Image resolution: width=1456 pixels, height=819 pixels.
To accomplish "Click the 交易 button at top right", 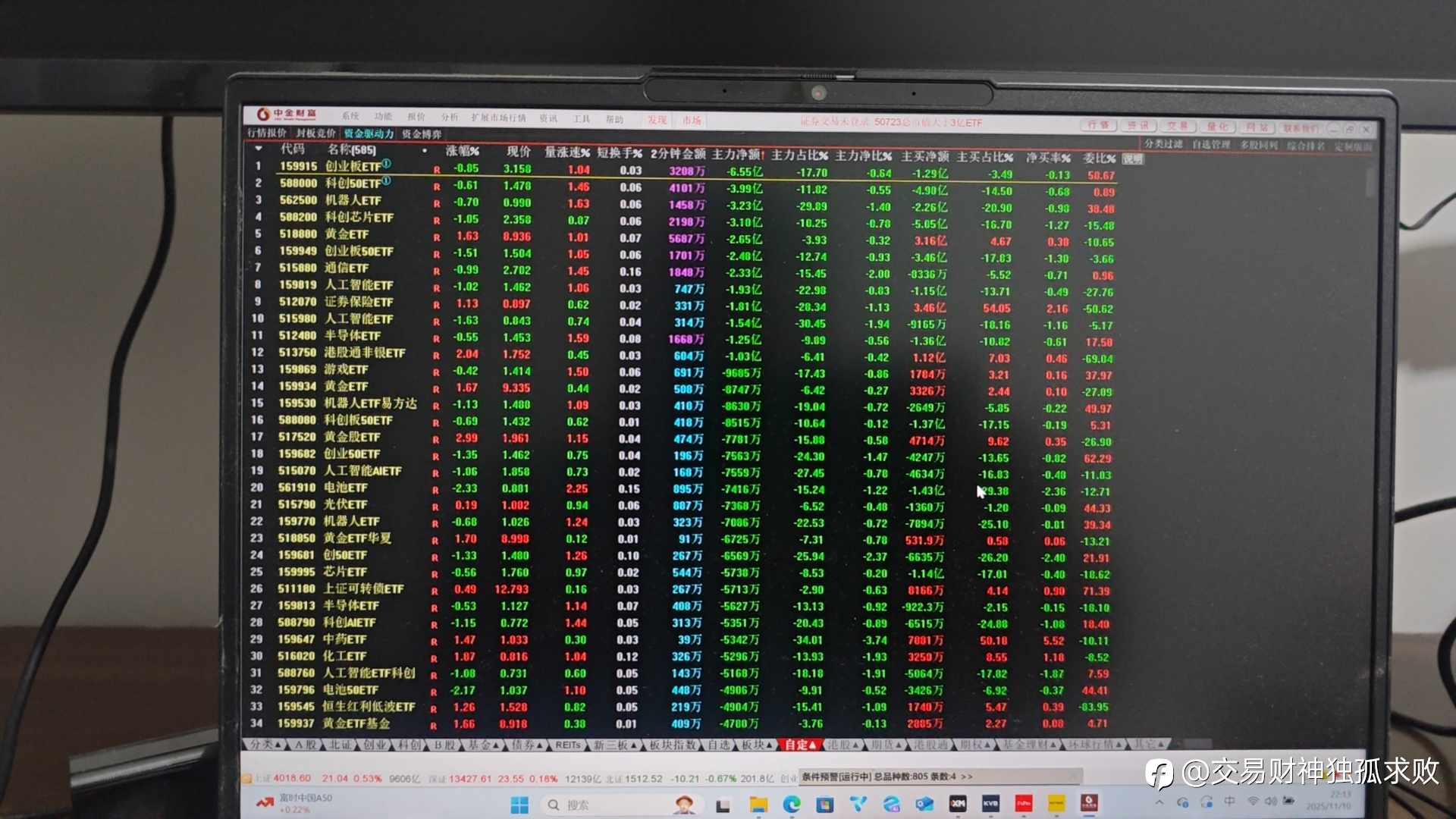I will [x=1177, y=126].
